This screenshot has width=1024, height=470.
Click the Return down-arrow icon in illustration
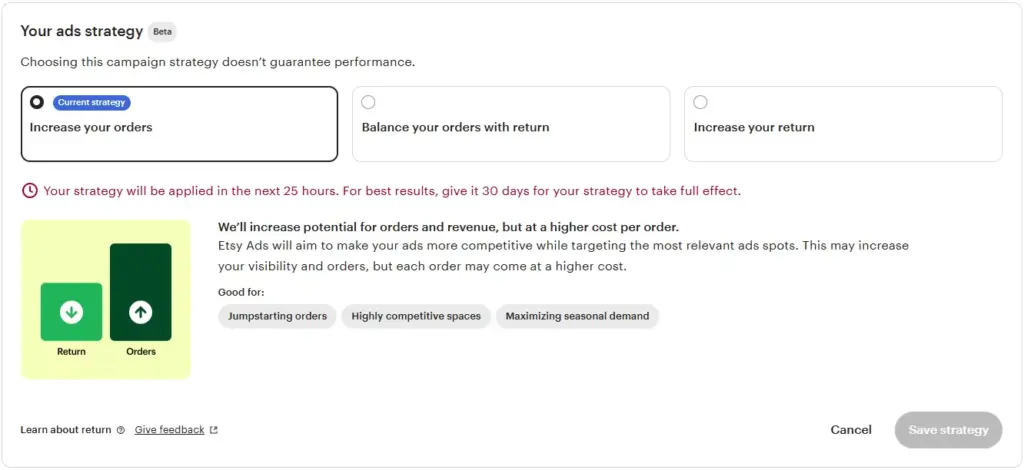tap(71, 312)
